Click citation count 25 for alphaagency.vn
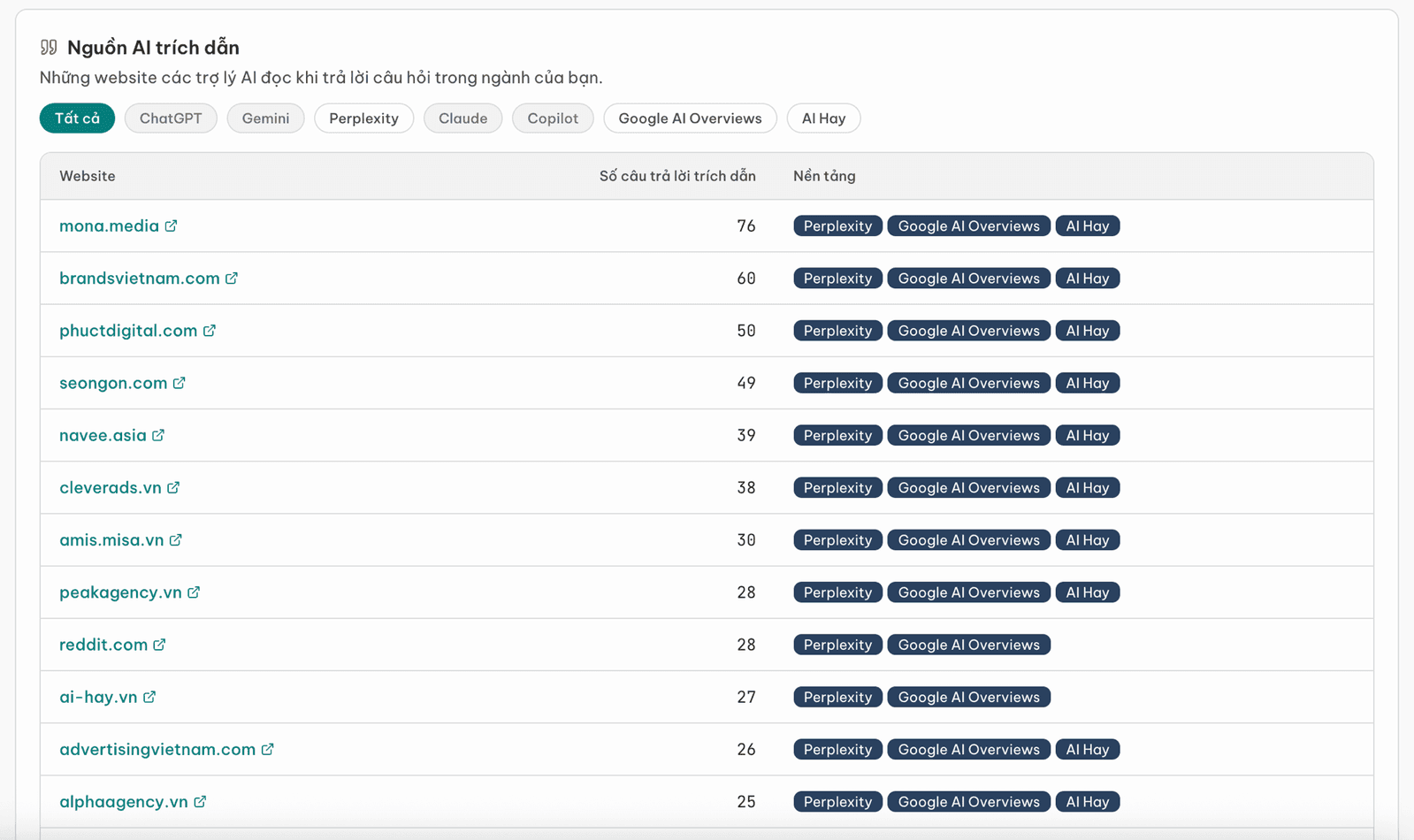 [746, 801]
